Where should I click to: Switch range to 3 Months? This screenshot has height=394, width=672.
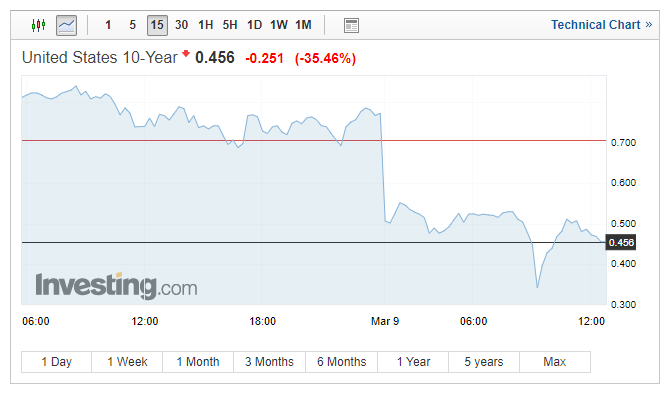point(270,362)
